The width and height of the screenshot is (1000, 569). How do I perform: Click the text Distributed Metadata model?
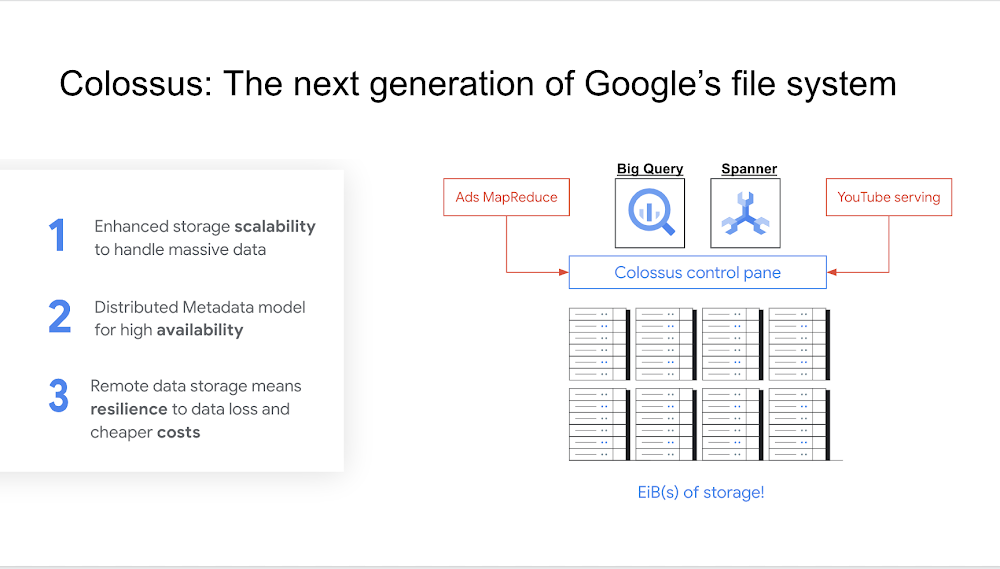[200, 307]
